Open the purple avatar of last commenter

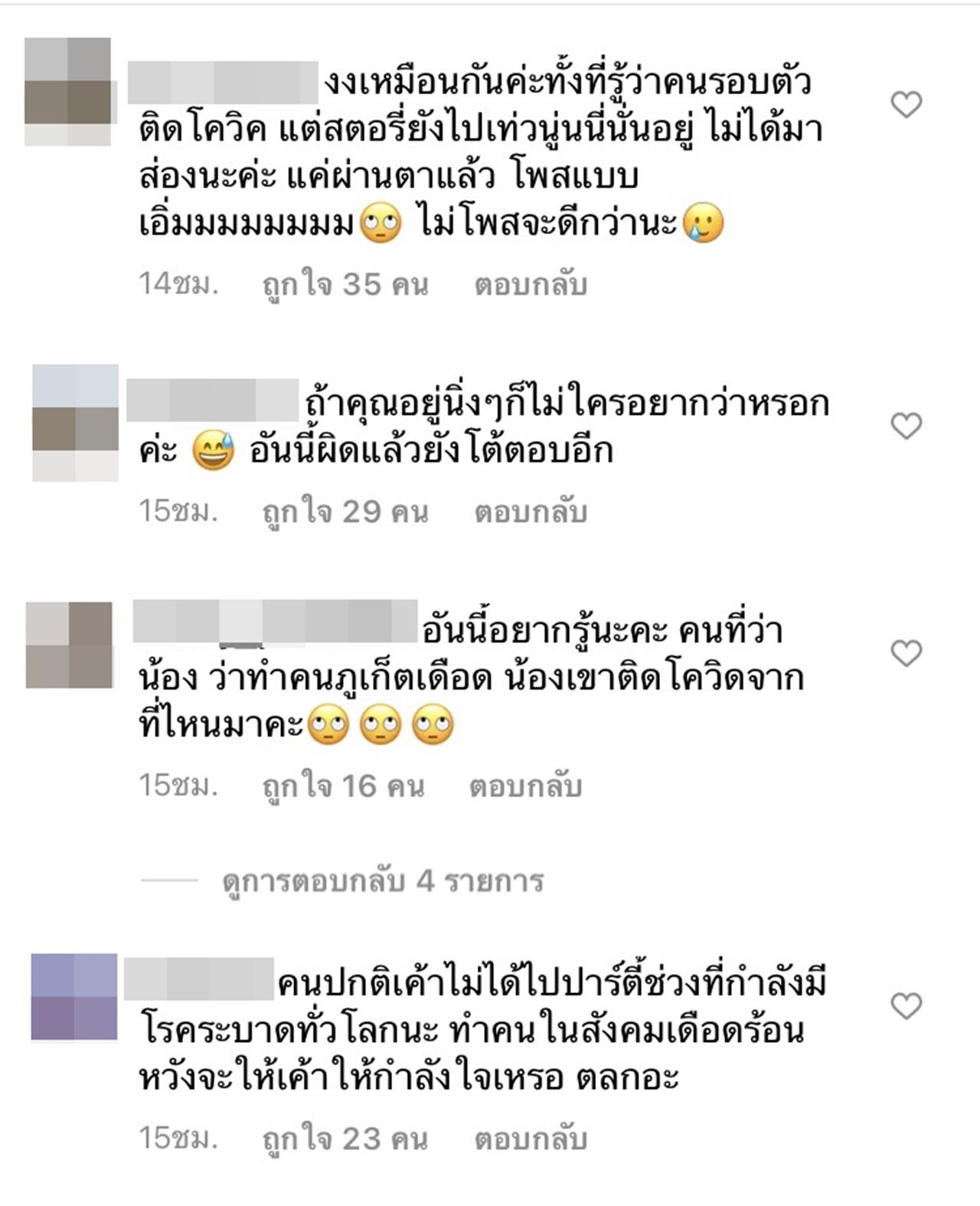pos(74,996)
